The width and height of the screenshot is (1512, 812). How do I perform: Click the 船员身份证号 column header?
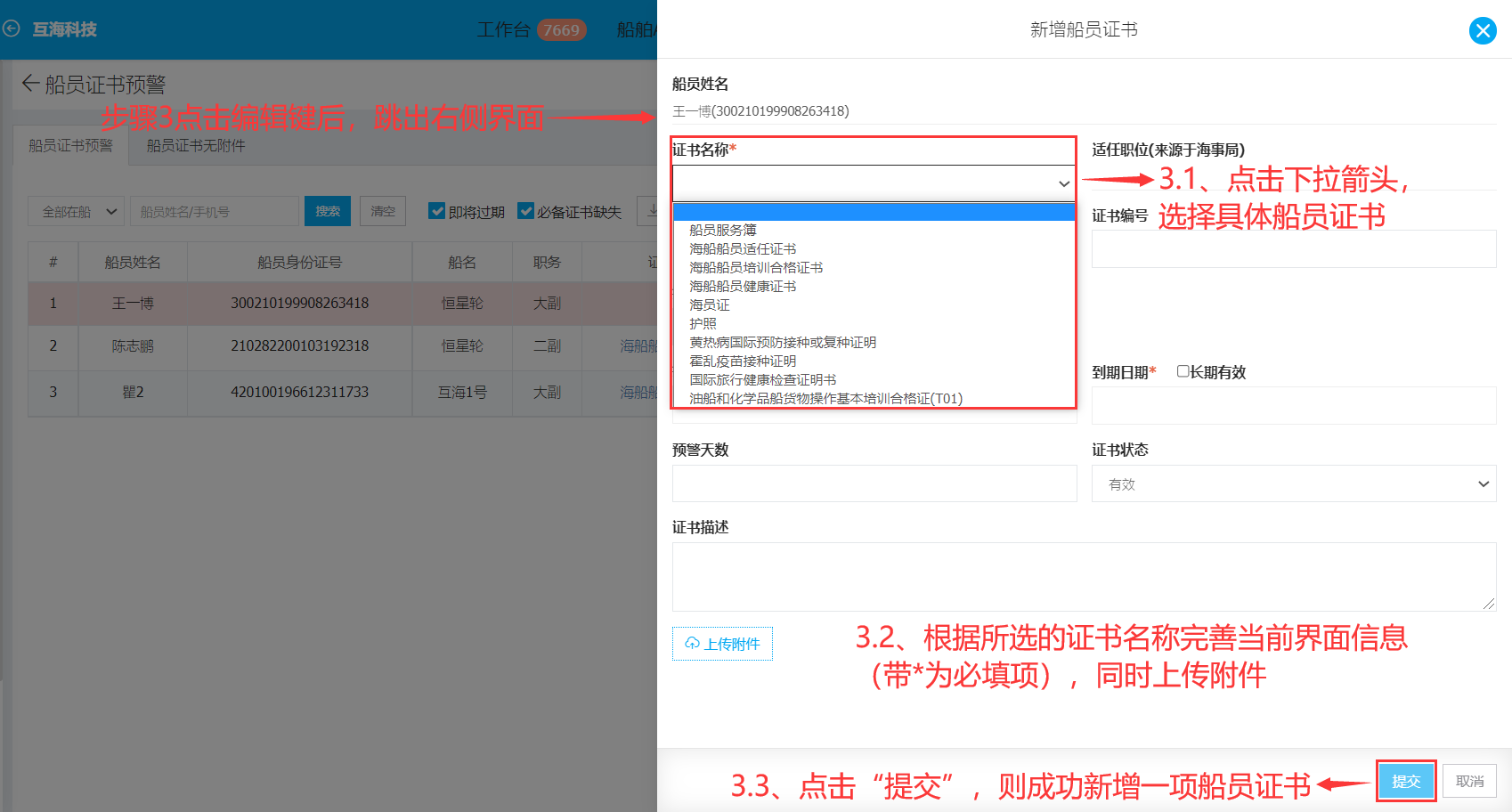[300, 263]
